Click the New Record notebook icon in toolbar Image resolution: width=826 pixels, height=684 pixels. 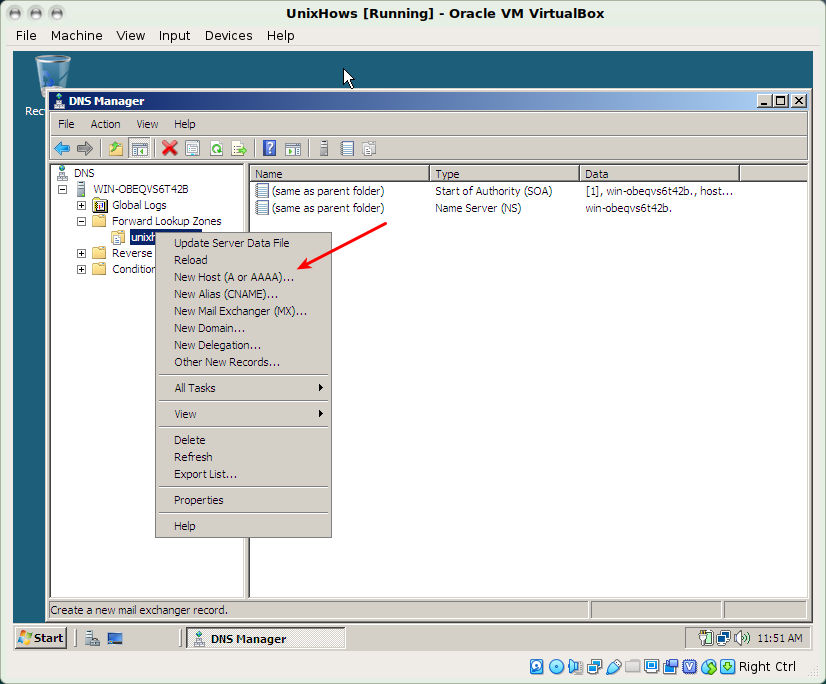347,149
